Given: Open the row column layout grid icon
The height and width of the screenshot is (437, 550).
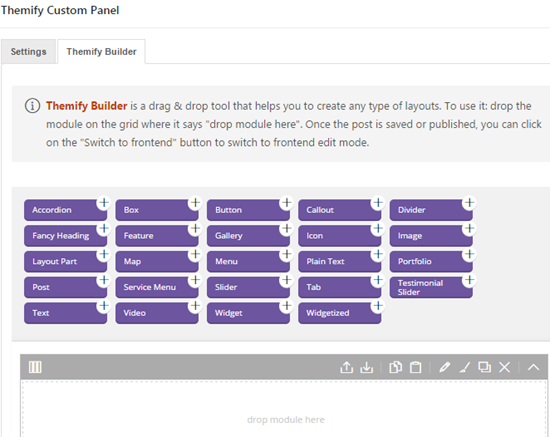Looking at the screenshot, I should pyautogui.click(x=35, y=367).
